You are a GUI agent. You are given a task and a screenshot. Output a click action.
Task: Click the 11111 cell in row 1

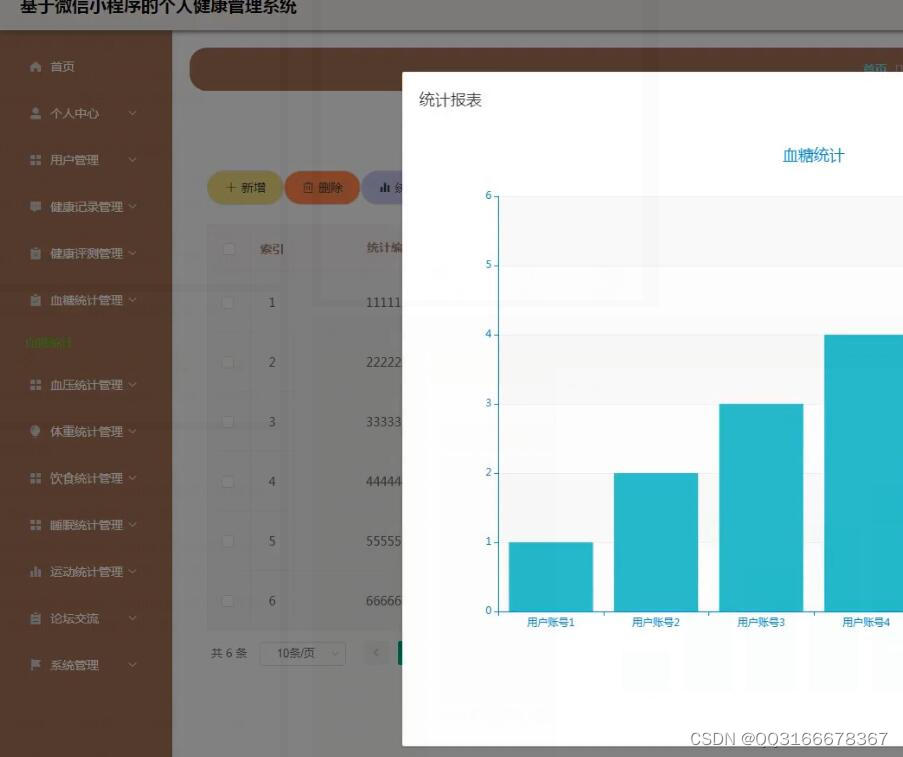pos(384,302)
